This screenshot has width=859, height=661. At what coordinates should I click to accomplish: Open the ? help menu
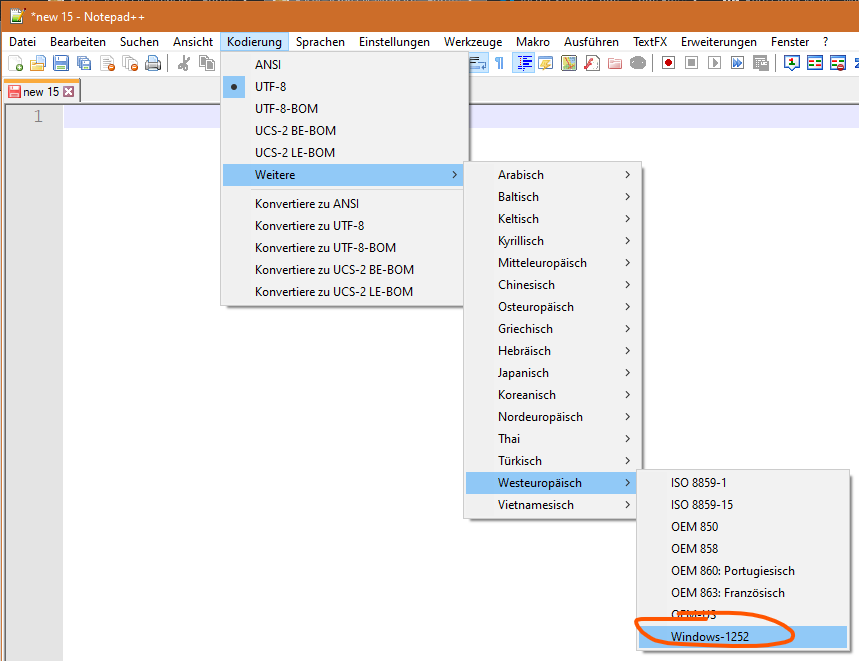point(826,42)
